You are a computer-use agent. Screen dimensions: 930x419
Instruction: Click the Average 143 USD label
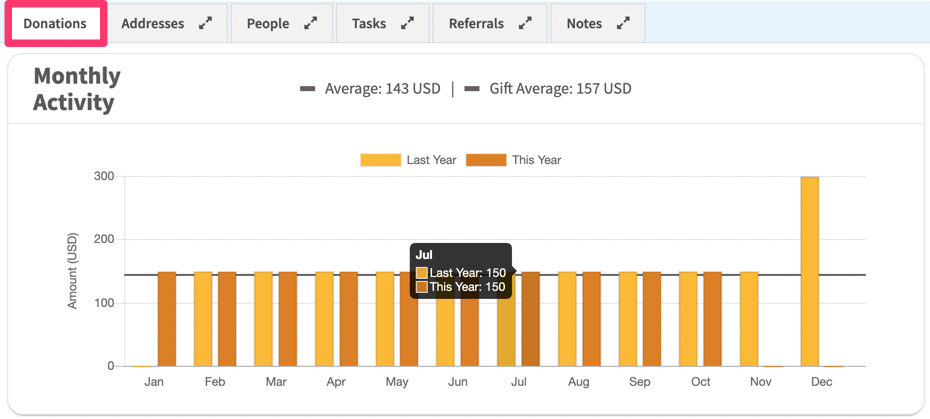click(x=383, y=89)
